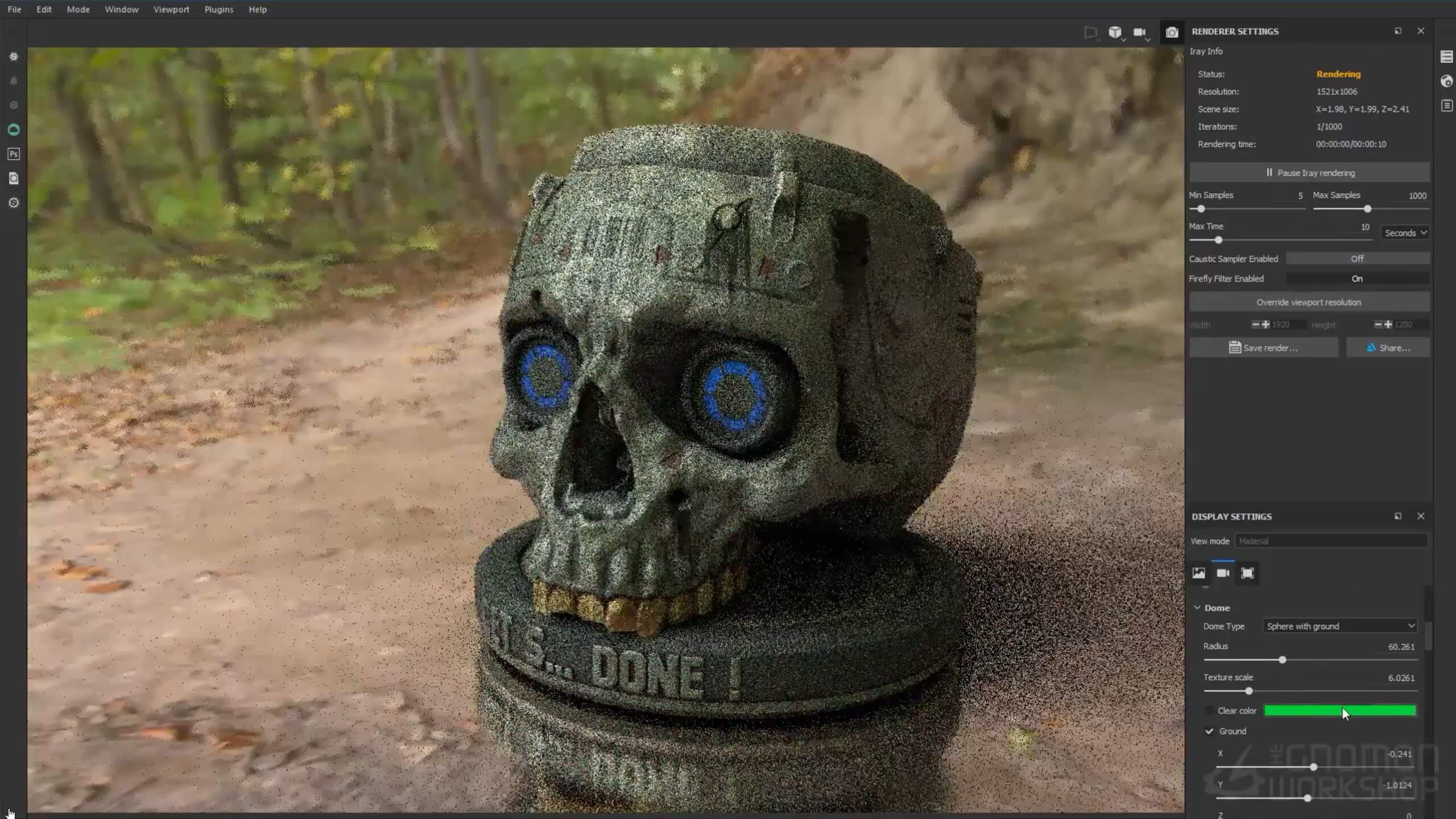Open the environment settings image tab icon

[1198, 573]
